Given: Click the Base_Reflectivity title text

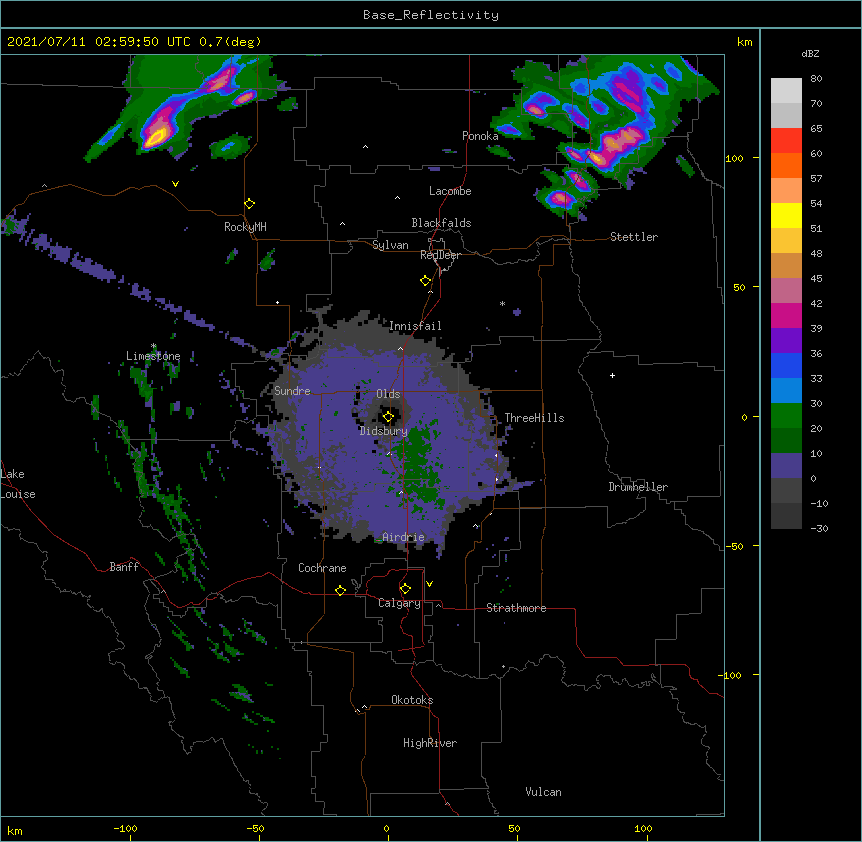Looking at the screenshot, I should [x=431, y=15].
